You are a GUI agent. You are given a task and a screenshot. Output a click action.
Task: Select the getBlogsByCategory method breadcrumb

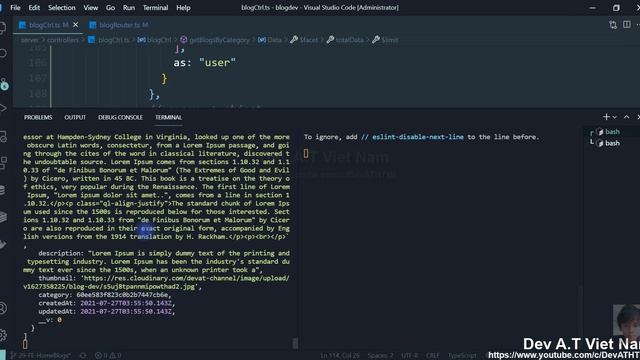click(215, 40)
